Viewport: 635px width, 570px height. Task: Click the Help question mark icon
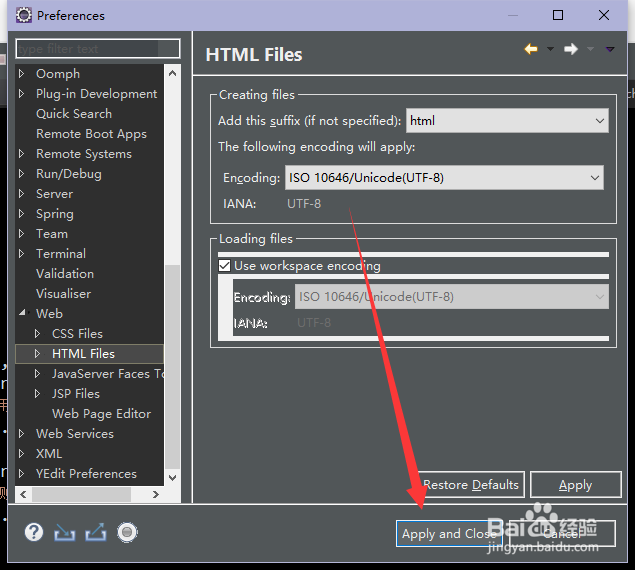tap(34, 532)
